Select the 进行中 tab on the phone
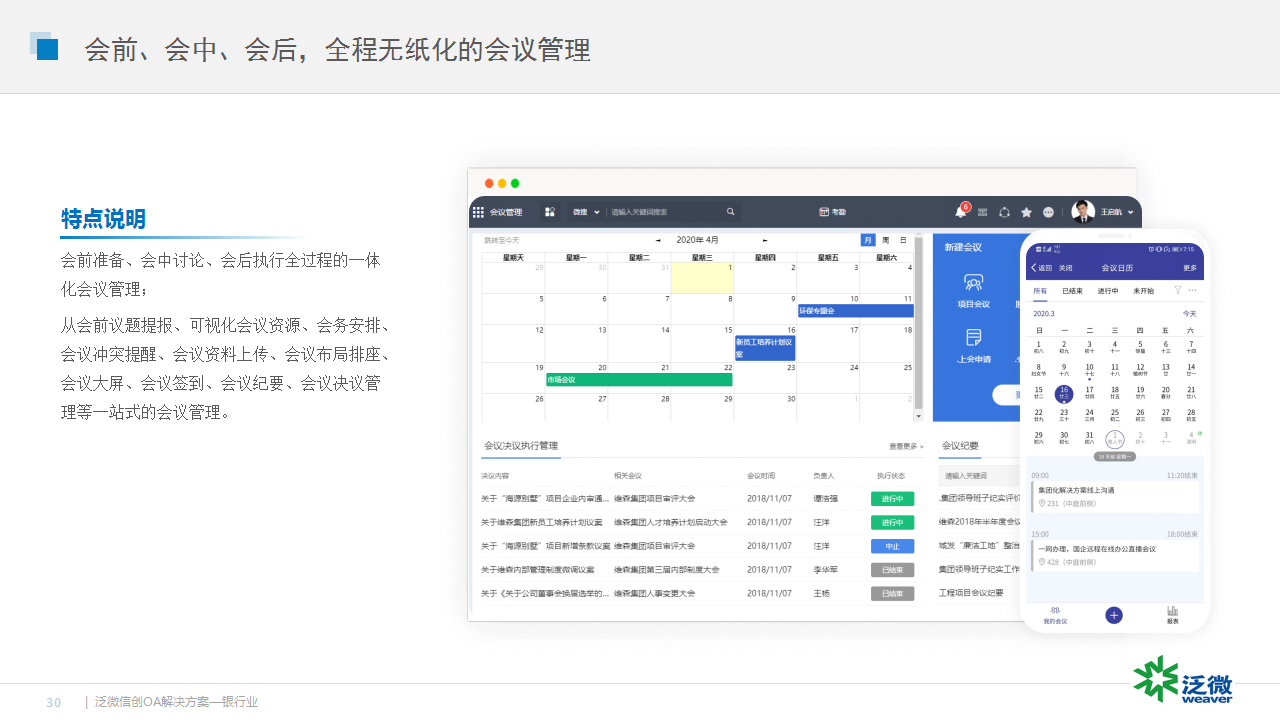 [1108, 291]
